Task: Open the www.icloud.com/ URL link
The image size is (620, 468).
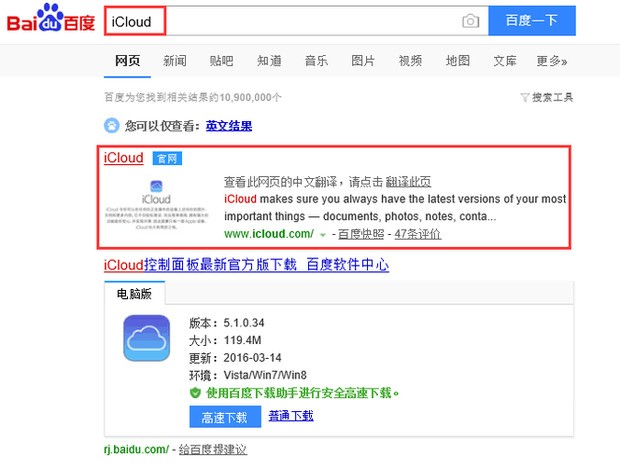Action: (x=269, y=234)
